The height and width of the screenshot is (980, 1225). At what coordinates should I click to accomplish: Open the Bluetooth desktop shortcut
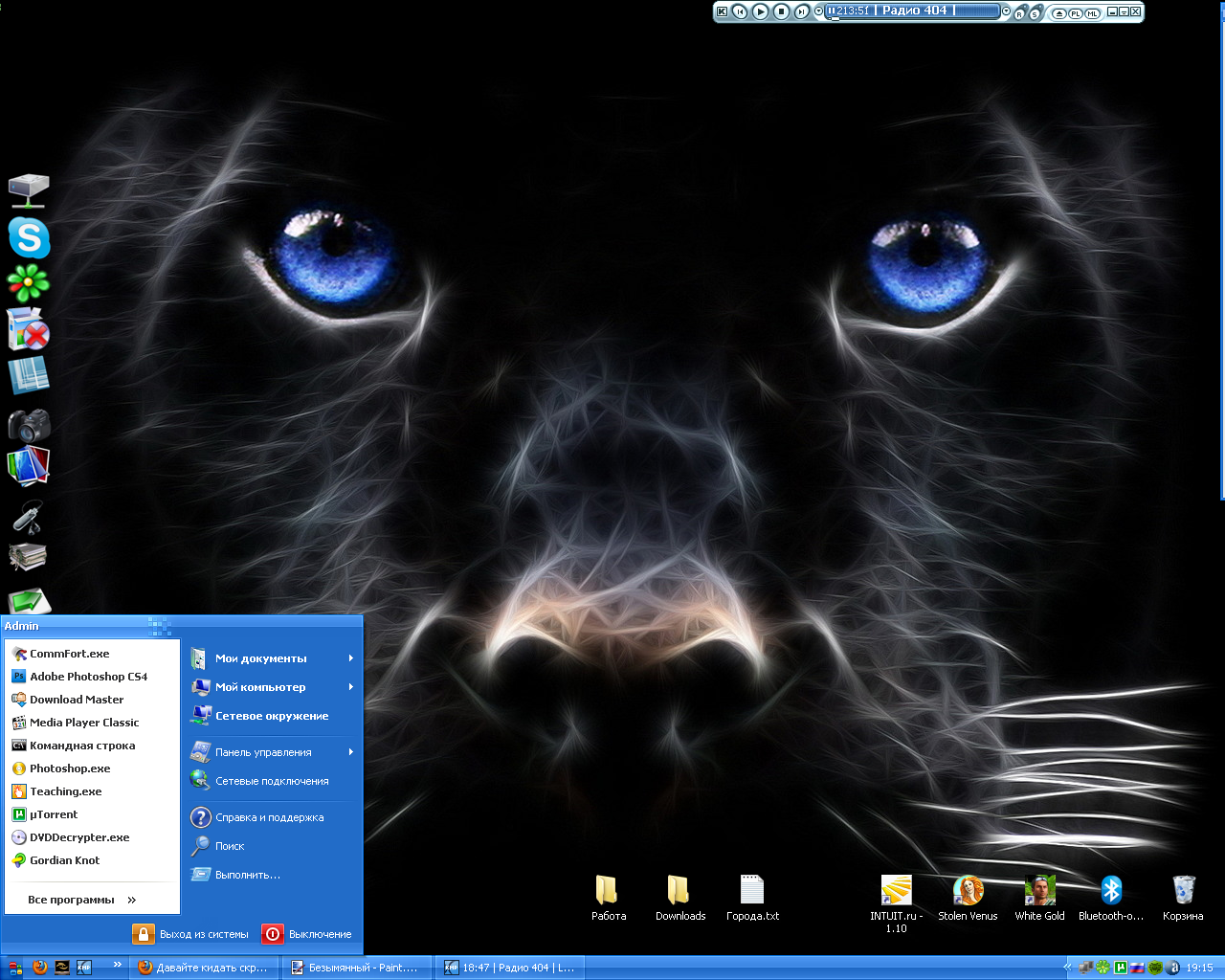(1111, 898)
